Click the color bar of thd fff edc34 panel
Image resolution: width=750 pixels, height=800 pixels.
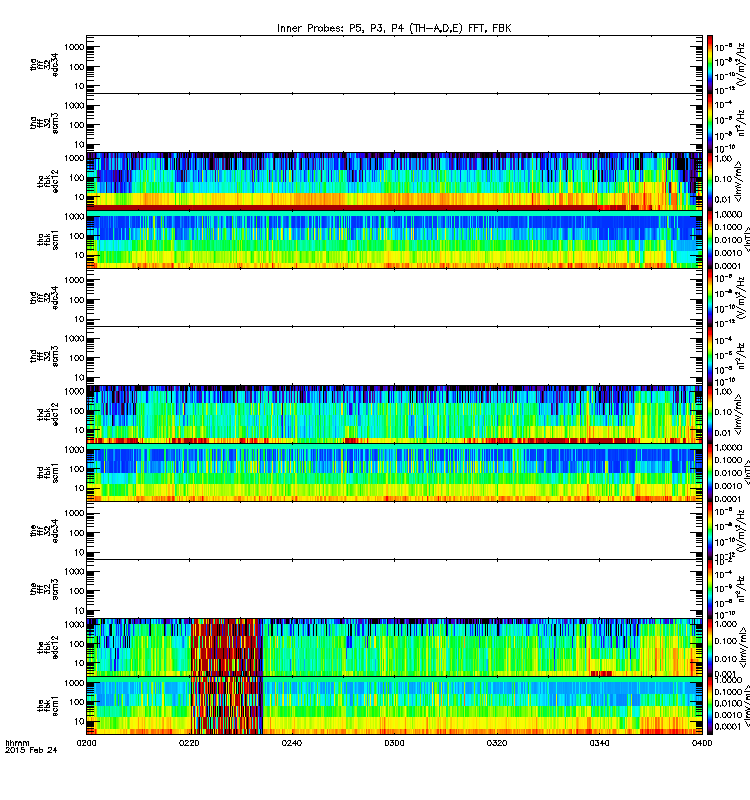(710, 298)
